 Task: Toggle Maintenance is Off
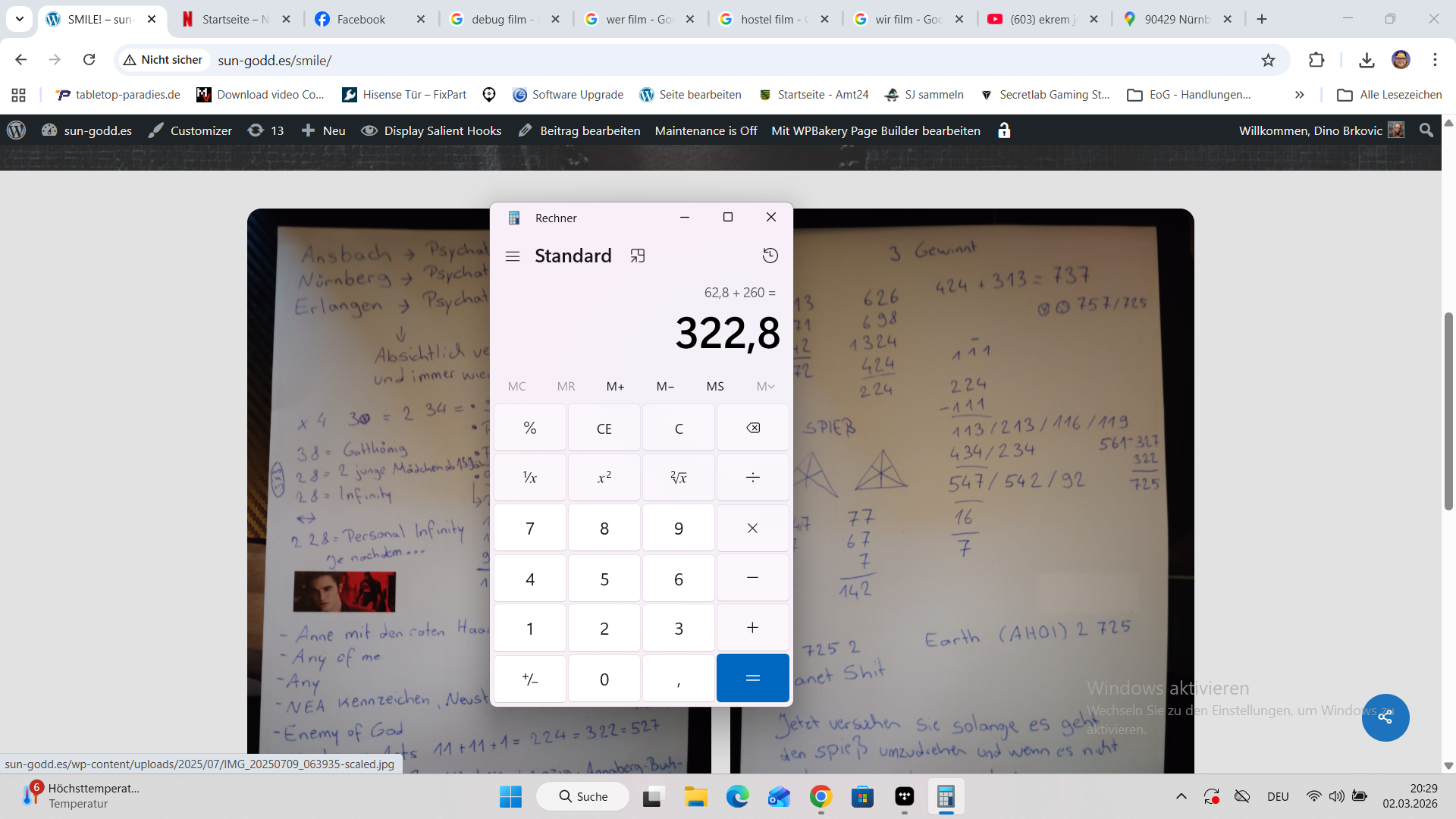[706, 130]
